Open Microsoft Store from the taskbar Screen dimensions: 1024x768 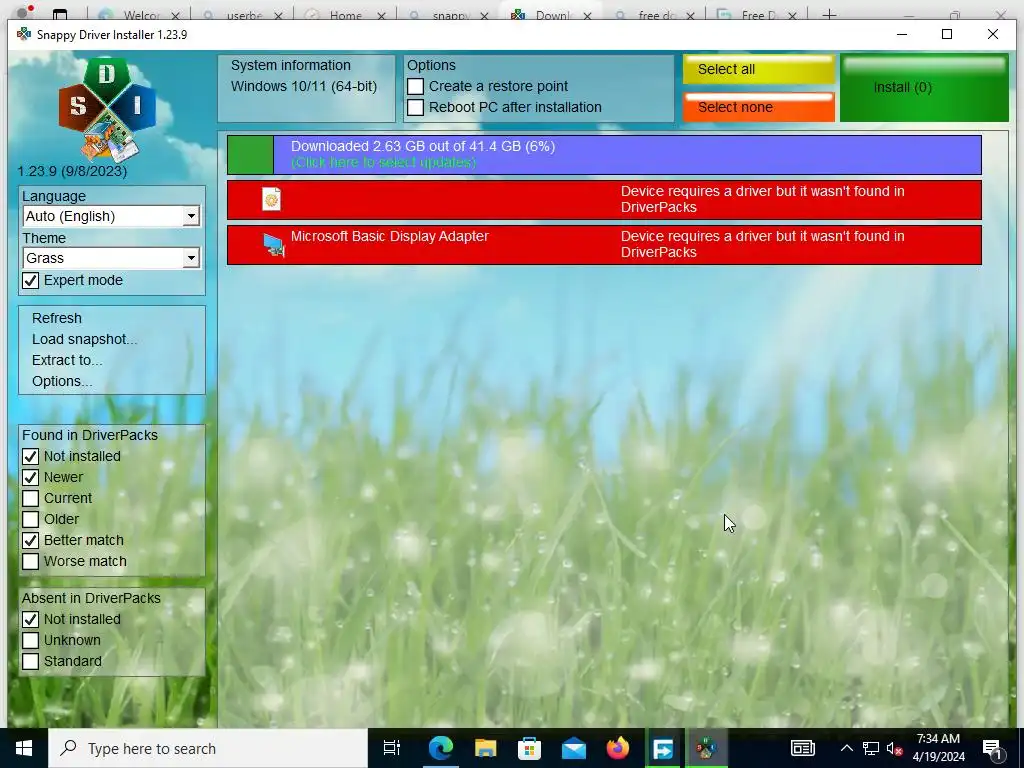coord(530,748)
